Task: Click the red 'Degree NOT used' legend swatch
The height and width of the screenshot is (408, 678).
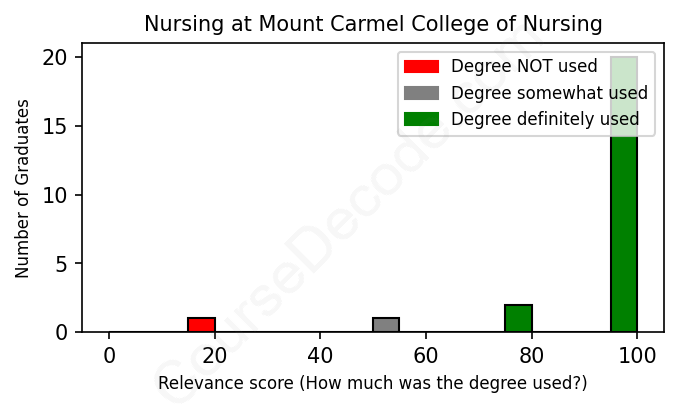Action: tap(421, 67)
